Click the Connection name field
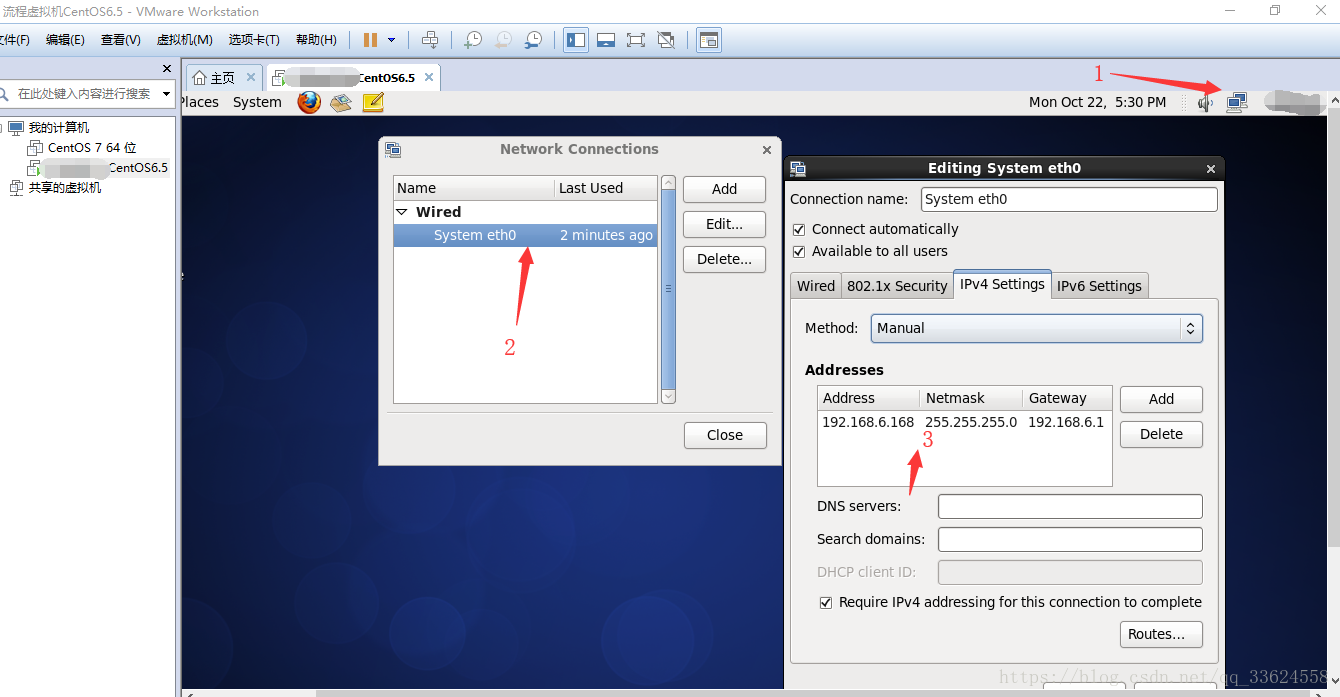1340x697 pixels. [x=1069, y=199]
